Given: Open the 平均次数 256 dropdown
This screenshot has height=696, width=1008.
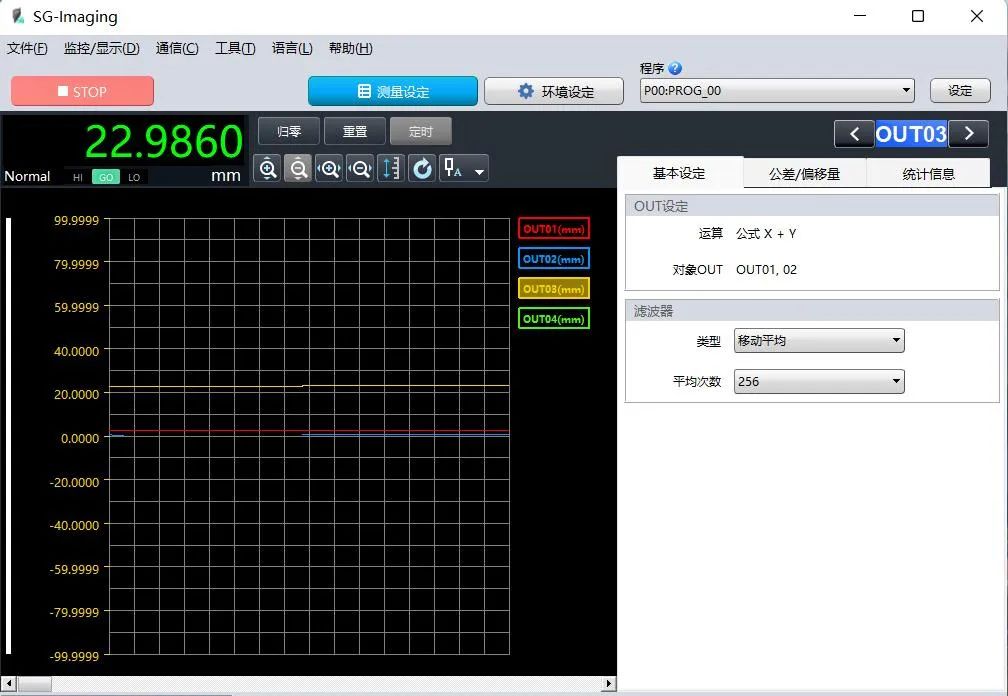Looking at the screenshot, I should tap(818, 381).
